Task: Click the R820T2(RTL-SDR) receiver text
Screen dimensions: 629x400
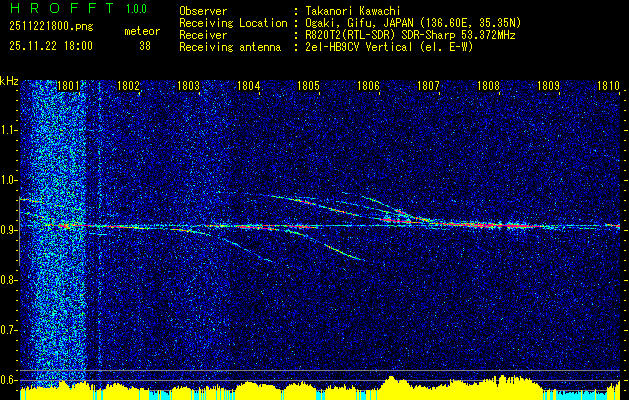Action: (410, 35)
